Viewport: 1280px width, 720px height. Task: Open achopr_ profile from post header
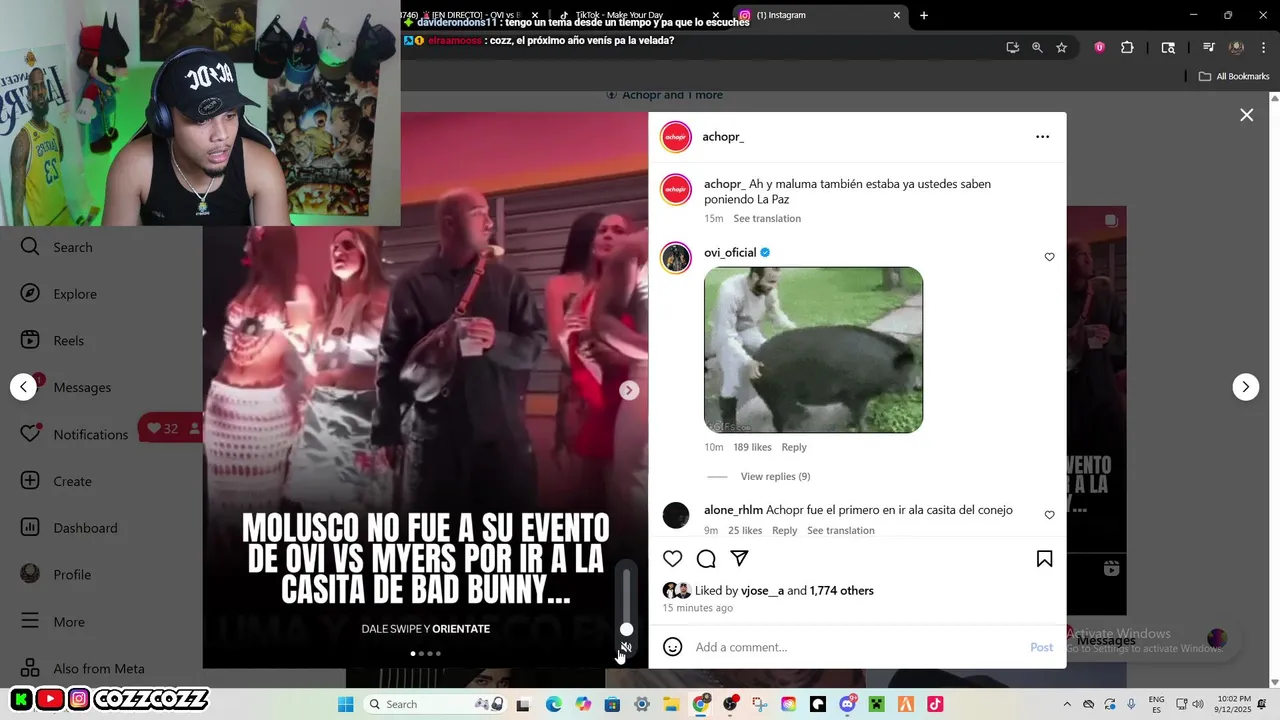click(723, 137)
